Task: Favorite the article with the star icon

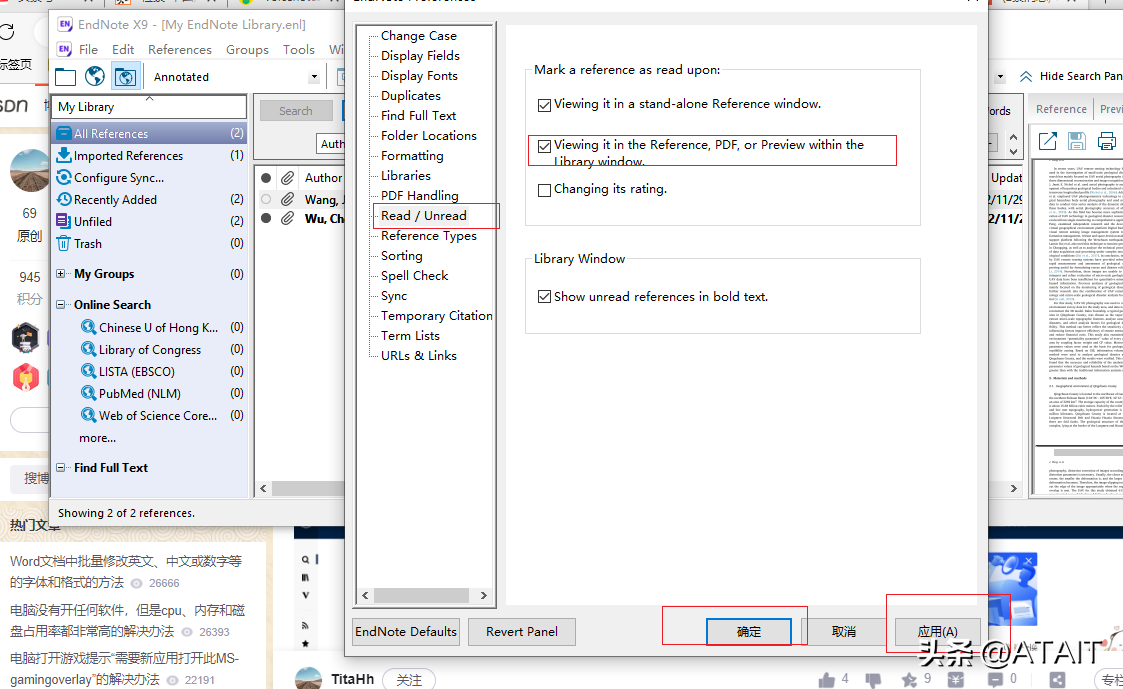Action: (x=909, y=679)
